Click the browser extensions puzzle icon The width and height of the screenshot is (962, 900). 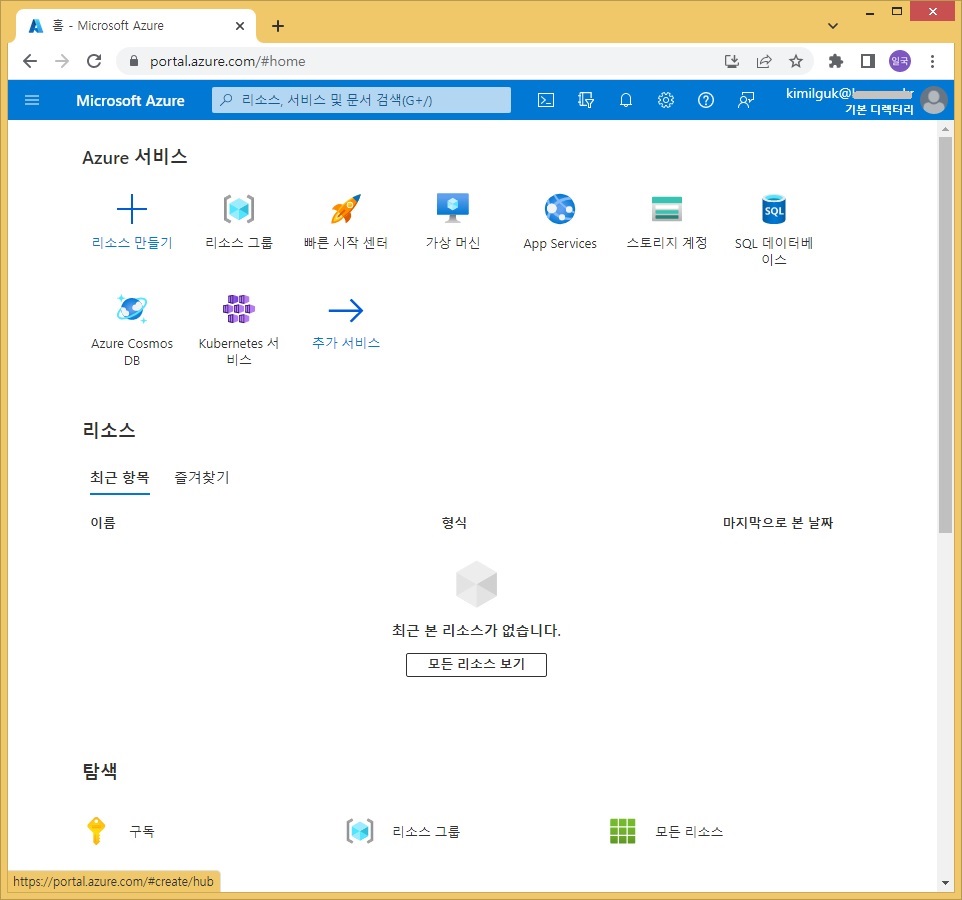[x=836, y=61]
